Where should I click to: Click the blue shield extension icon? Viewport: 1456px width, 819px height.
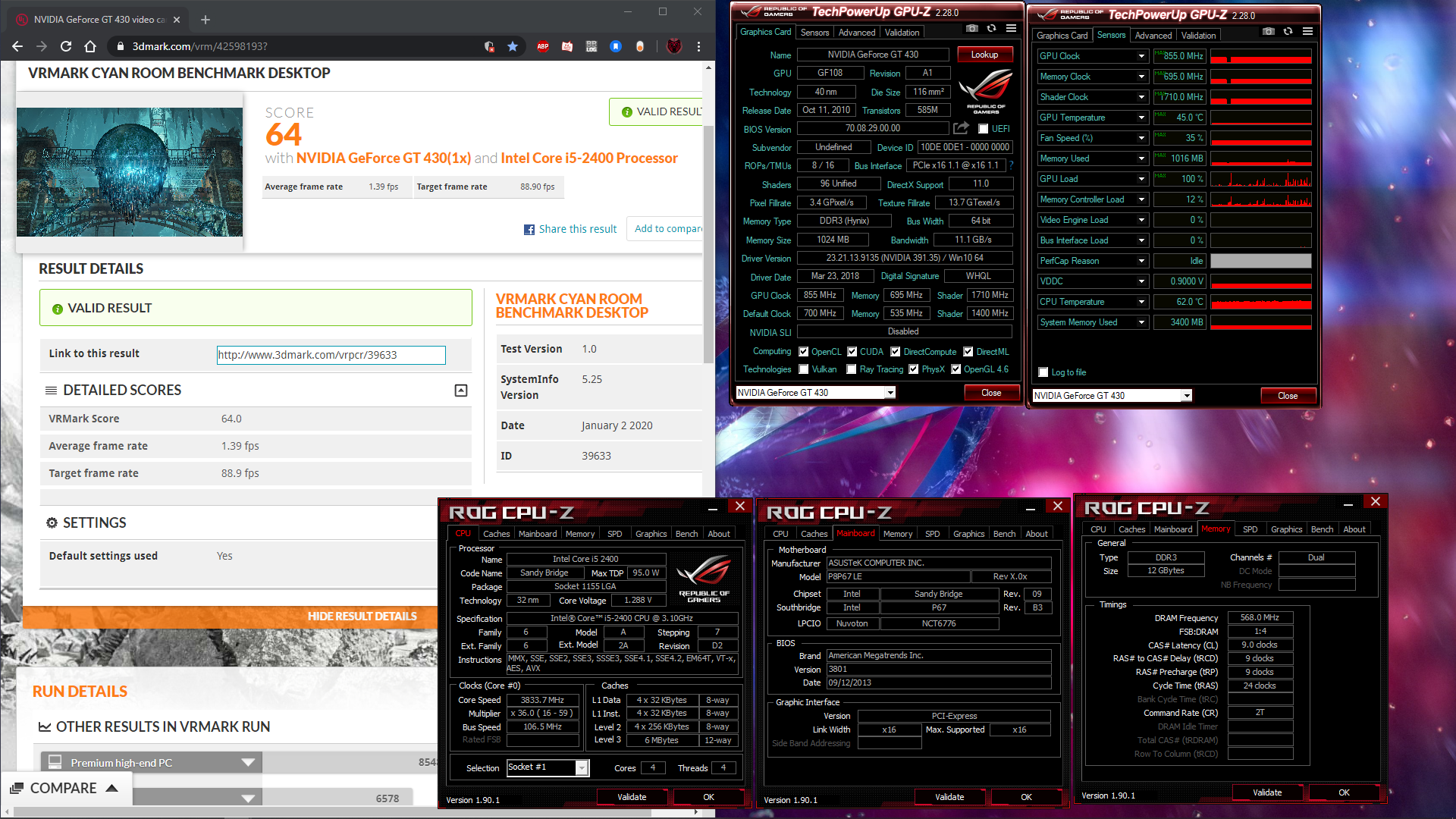[616, 46]
